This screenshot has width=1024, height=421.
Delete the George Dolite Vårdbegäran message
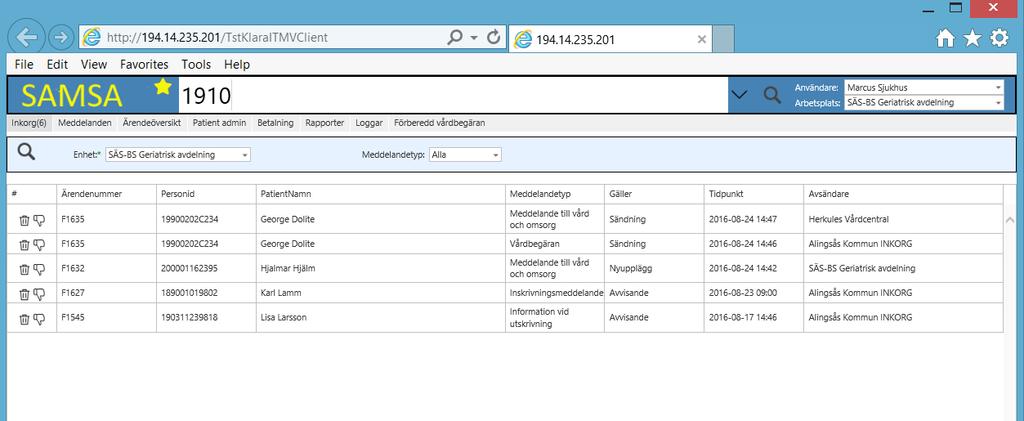[24, 244]
